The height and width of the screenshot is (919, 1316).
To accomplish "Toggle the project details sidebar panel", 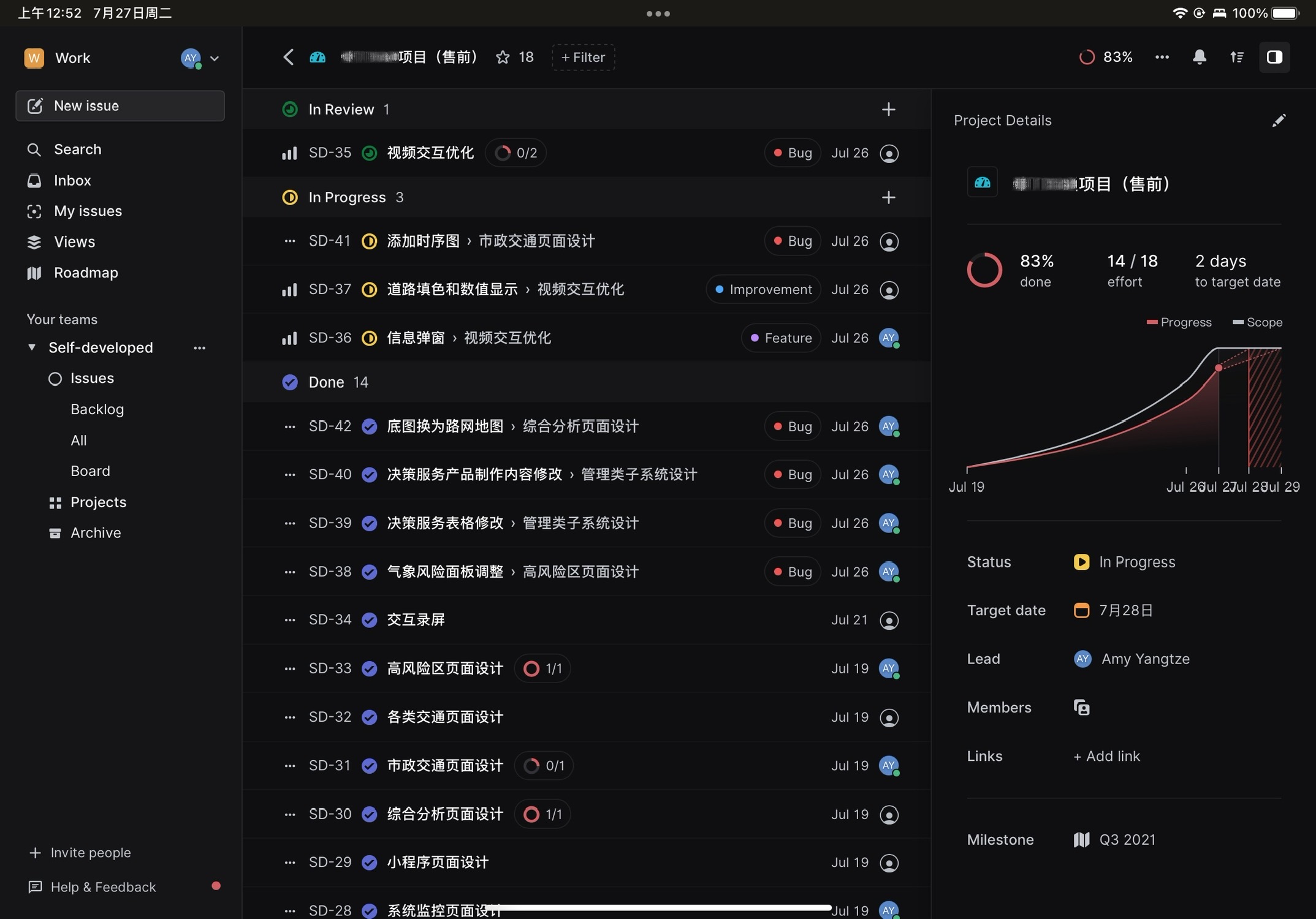I will coord(1274,57).
